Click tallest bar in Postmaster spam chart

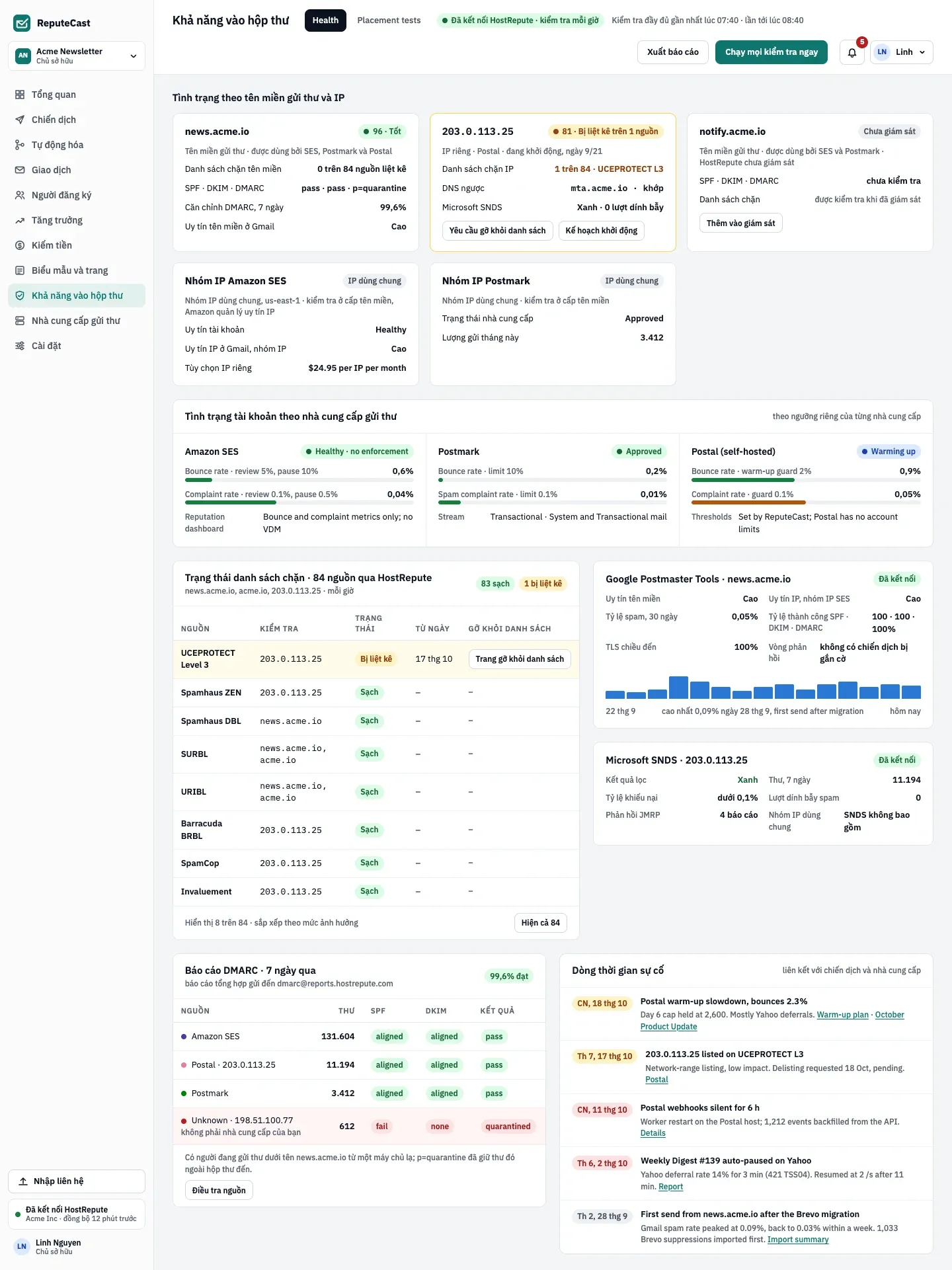point(678,688)
